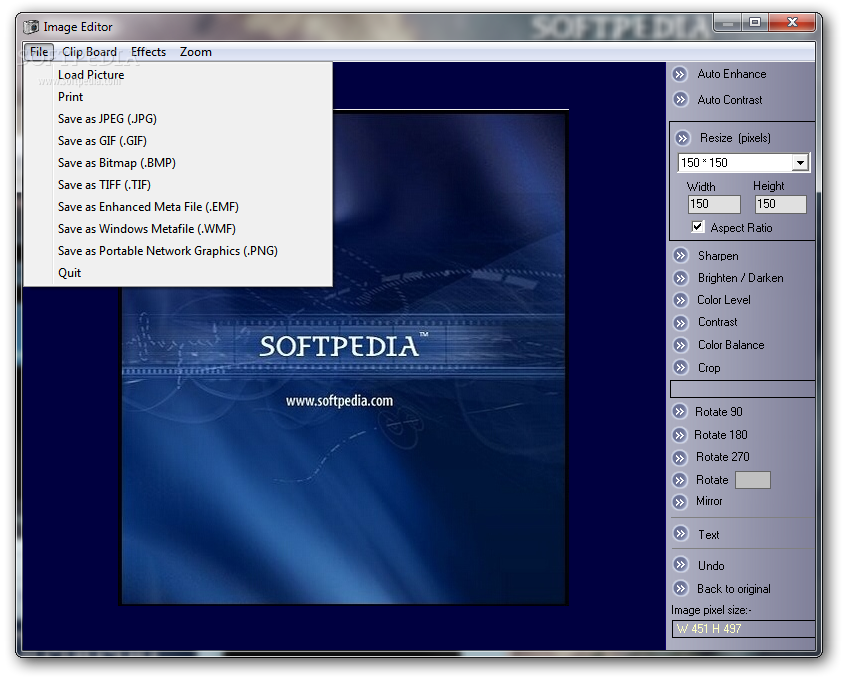Click the Sharpen label
Viewport: 843px width, 678px height.
click(x=718, y=256)
